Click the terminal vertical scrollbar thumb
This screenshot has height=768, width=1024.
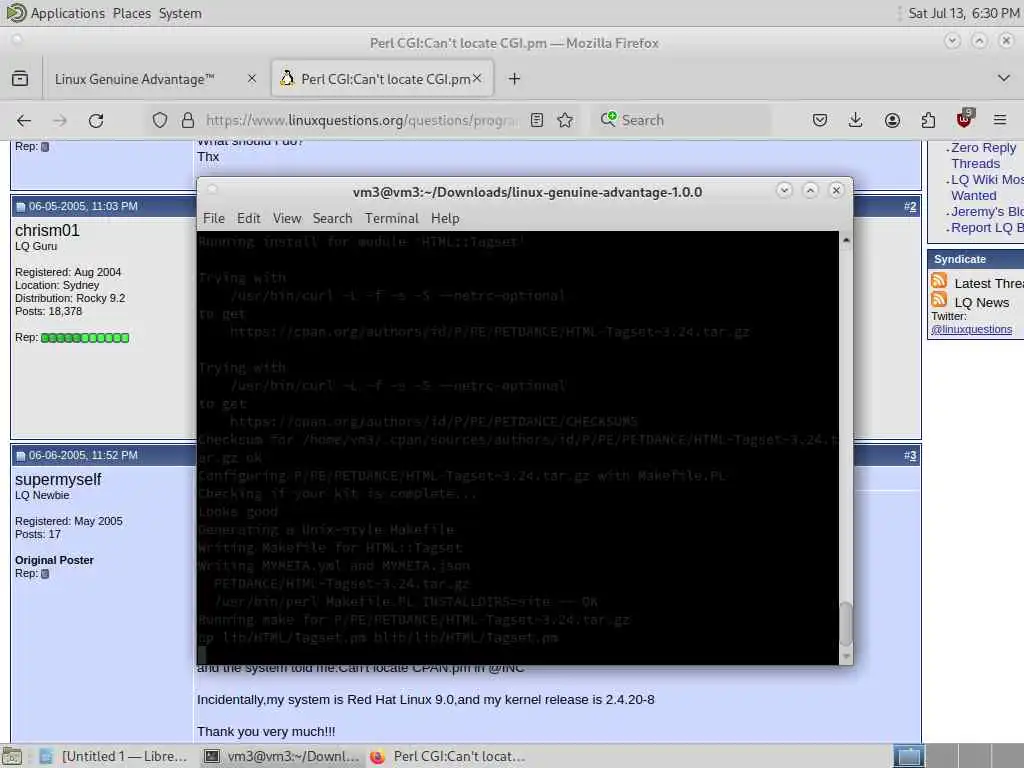(x=846, y=624)
